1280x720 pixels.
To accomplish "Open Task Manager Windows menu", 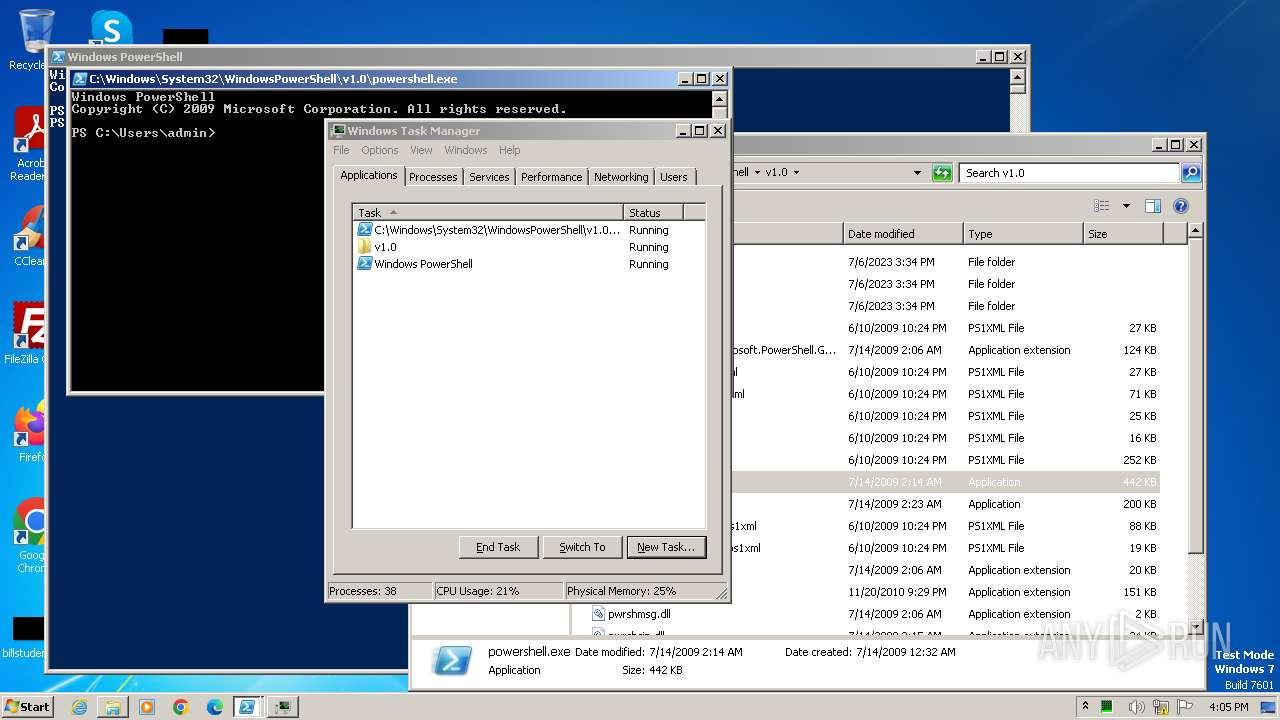I will coord(466,150).
